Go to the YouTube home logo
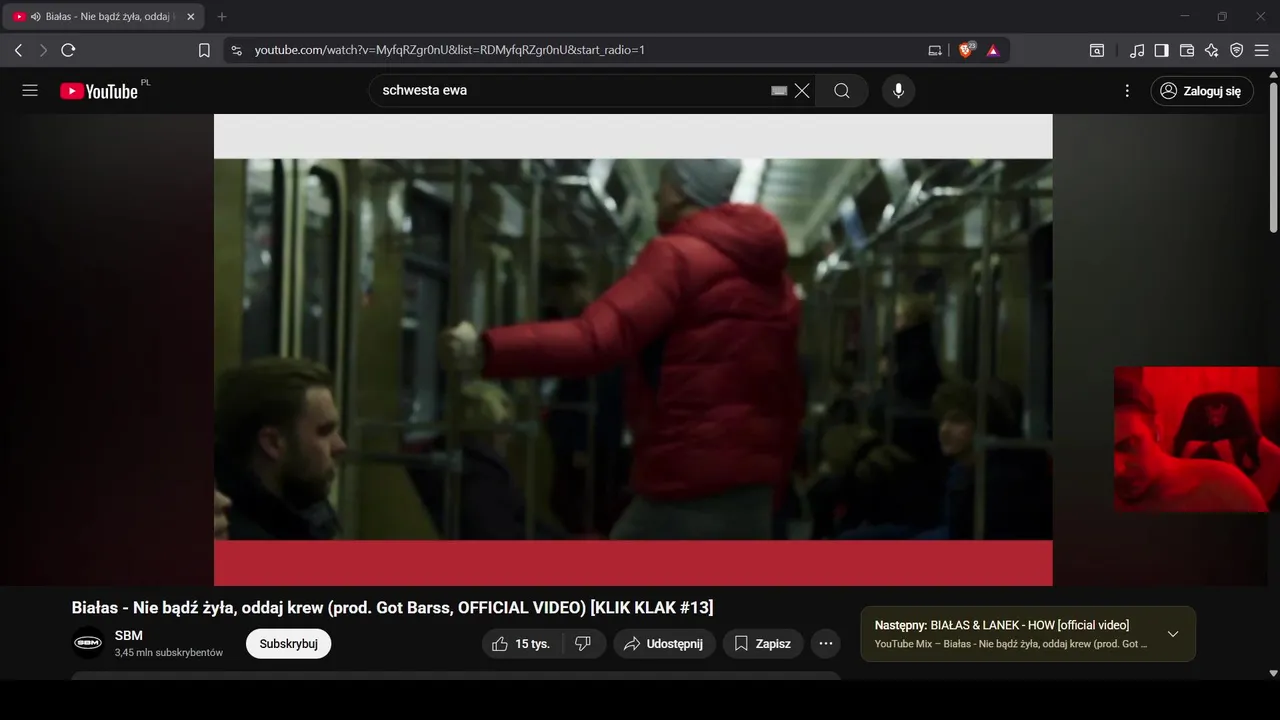This screenshot has height=720, width=1280. (x=99, y=91)
